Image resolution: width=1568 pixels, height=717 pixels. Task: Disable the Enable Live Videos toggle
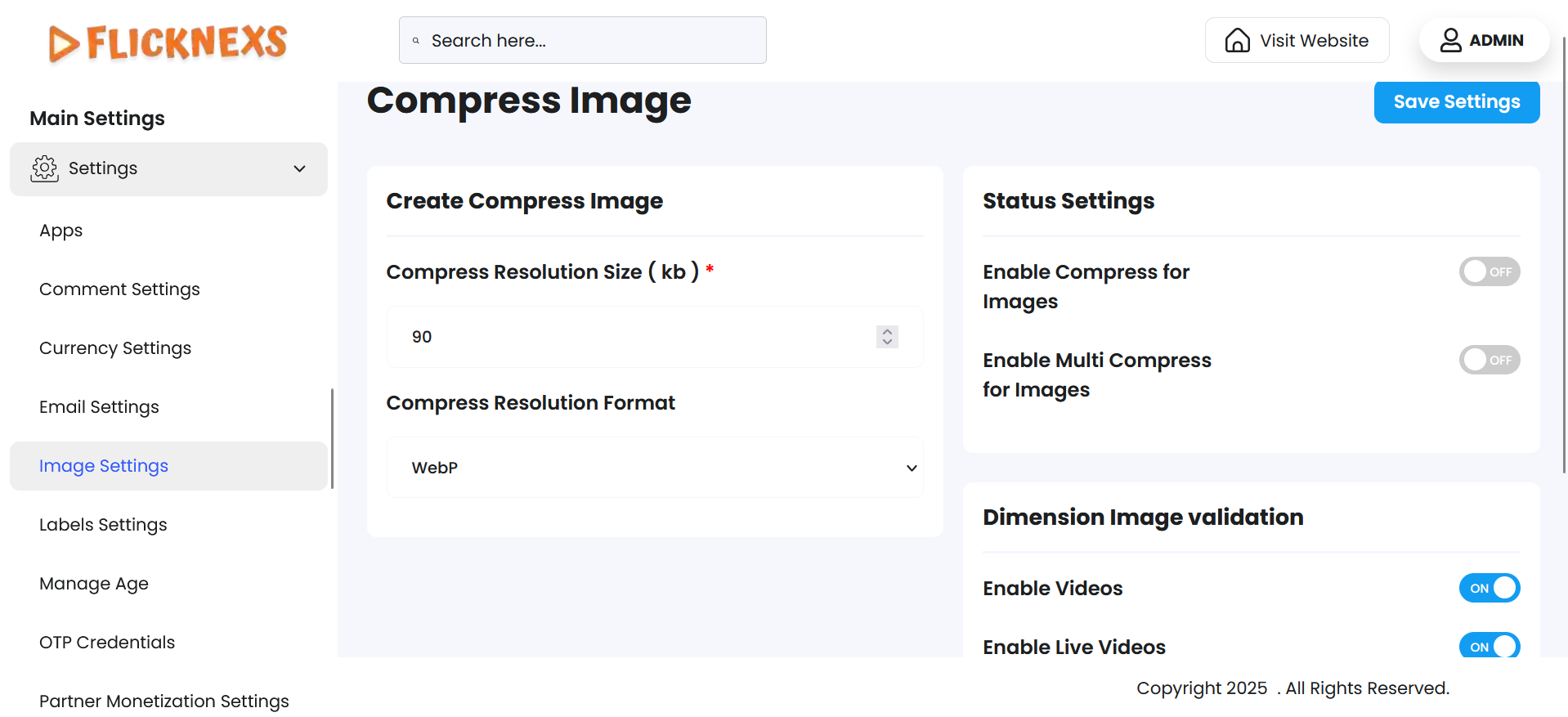pyautogui.click(x=1489, y=647)
